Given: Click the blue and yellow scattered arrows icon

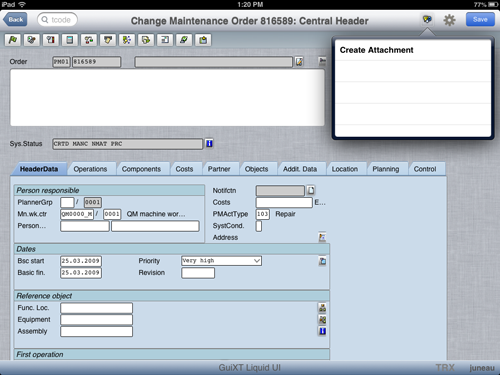Looking at the screenshot, I should [x=127, y=40].
